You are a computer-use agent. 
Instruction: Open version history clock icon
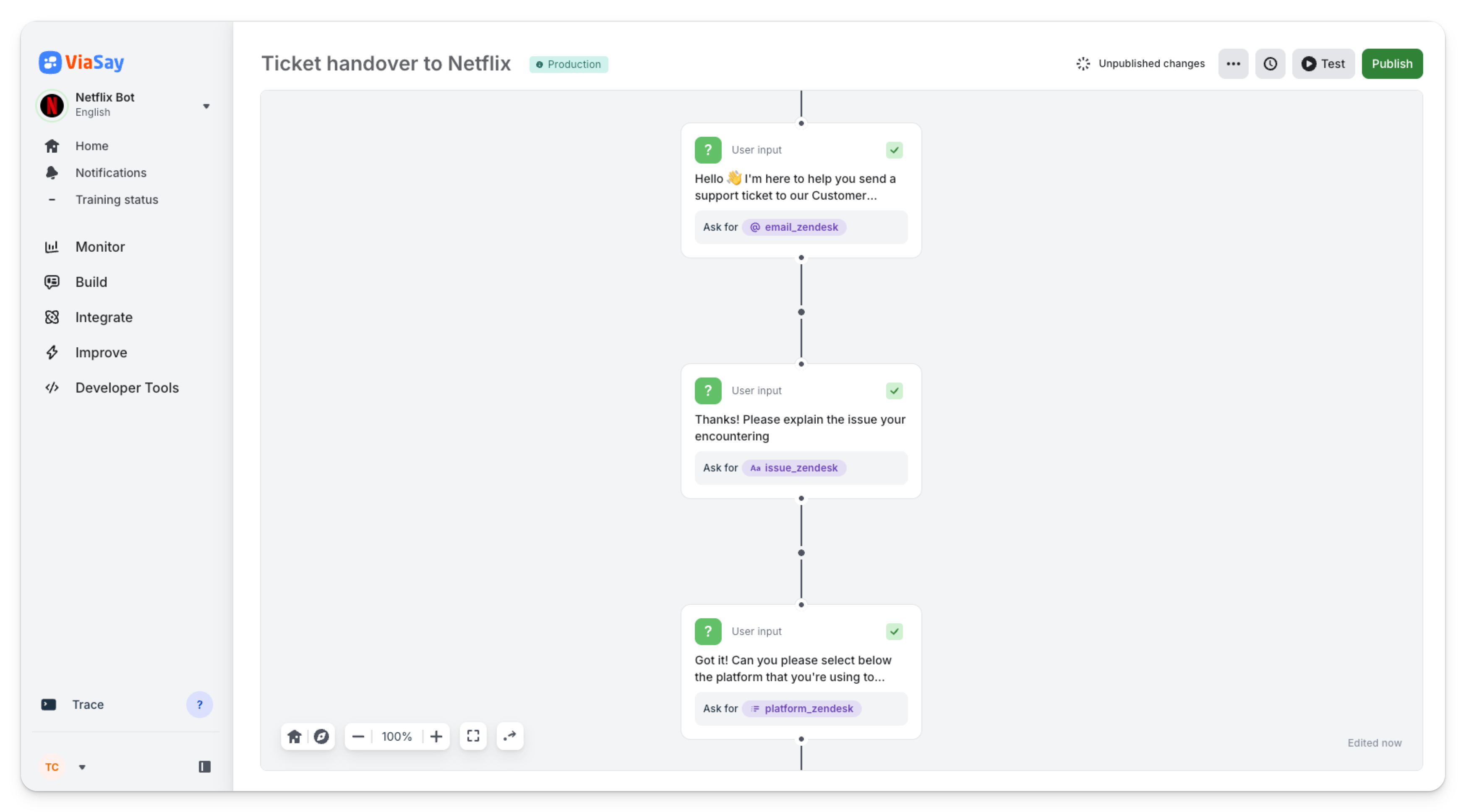coord(1270,64)
